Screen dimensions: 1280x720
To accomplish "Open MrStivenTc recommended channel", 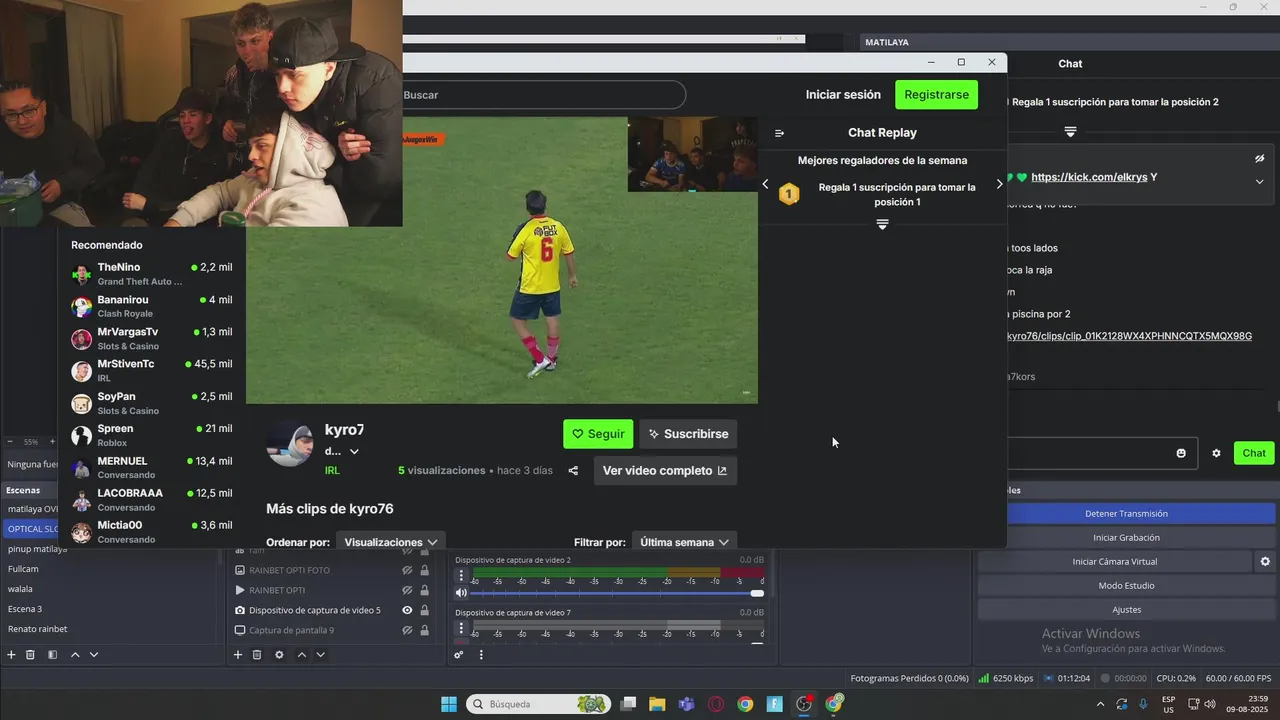I will [152, 370].
